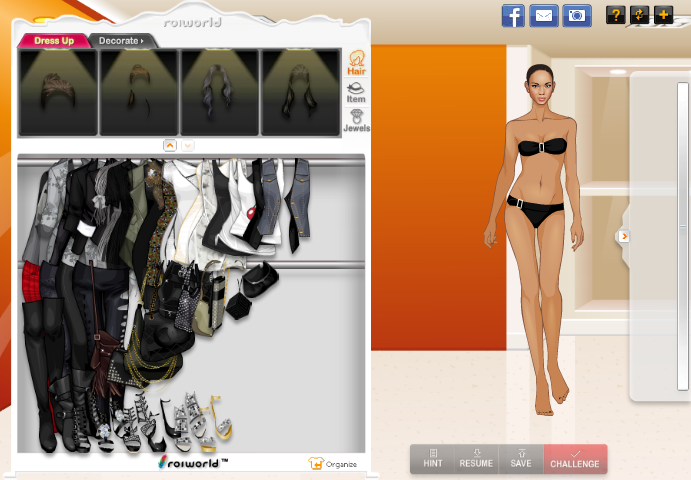
Task: Save the outfit with SAVE button
Action: (521, 459)
